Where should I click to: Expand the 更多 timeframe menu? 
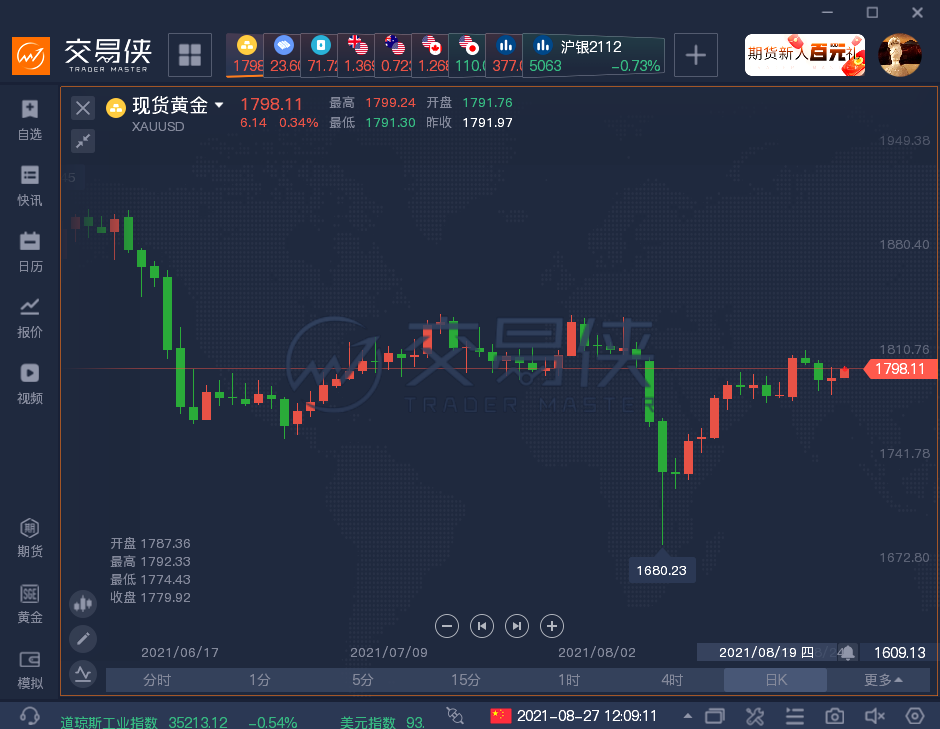tap(883, 680)
